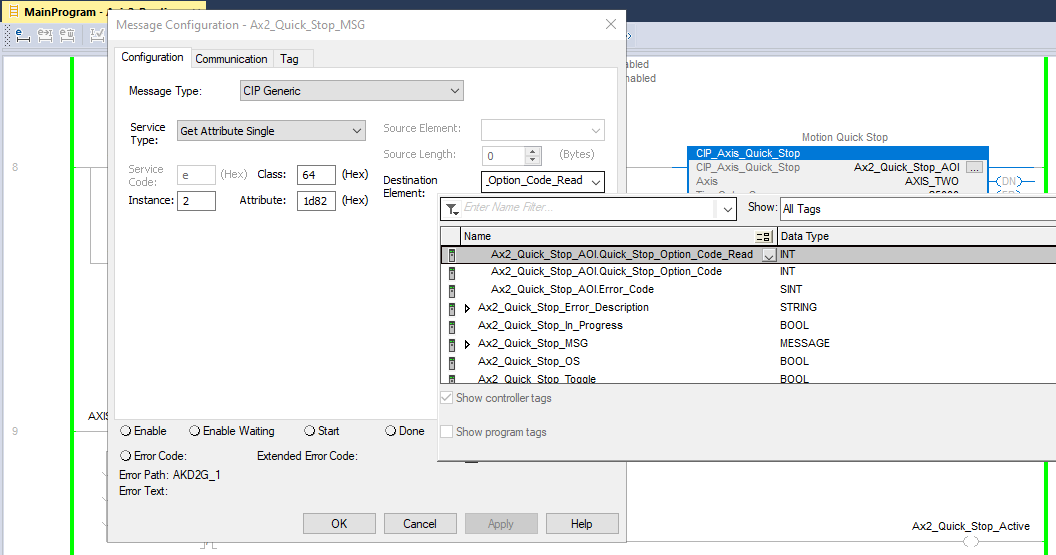The image size is (1056, 555).
Task: Switch to the Configuration tab
Action: [x=152, y=57]
